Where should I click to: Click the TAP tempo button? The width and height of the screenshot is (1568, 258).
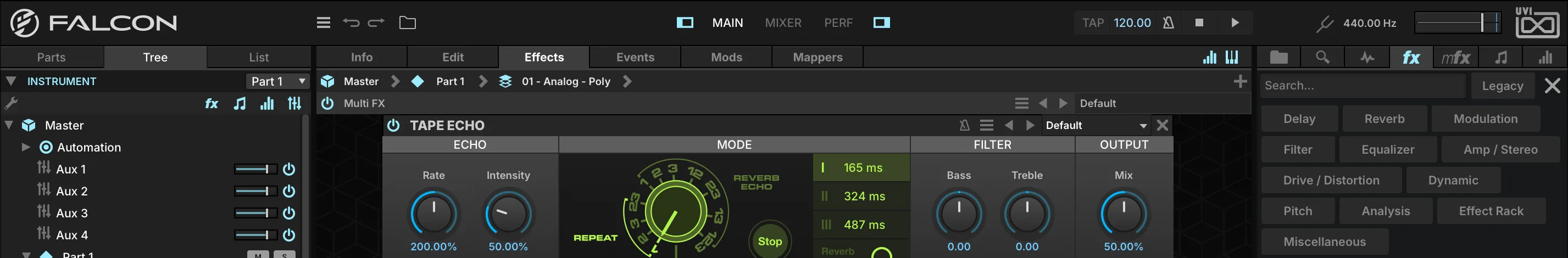[1093, 23]
